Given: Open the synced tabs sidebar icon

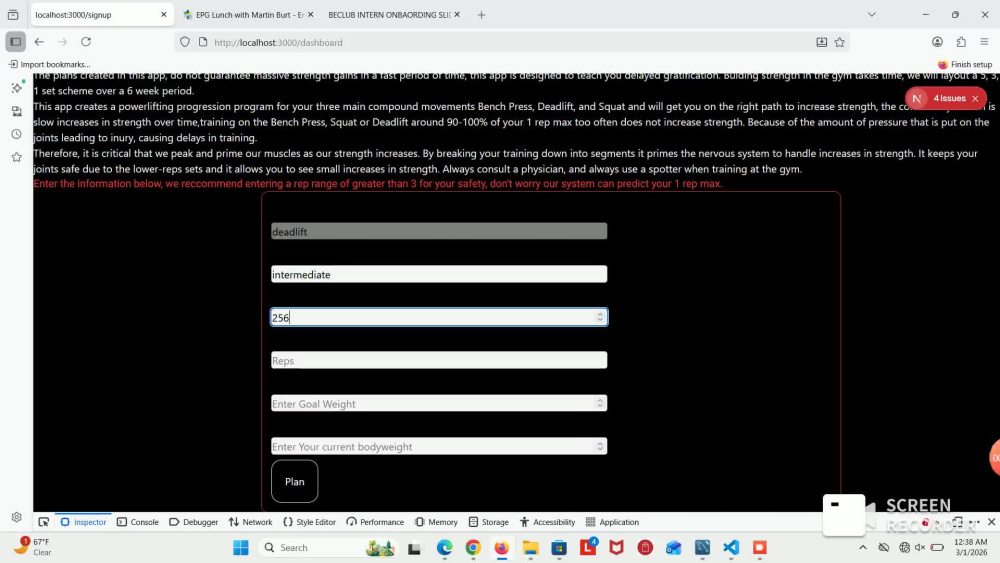Looking at the screenshot, I should pyautogui.click(x=17, y=112).
